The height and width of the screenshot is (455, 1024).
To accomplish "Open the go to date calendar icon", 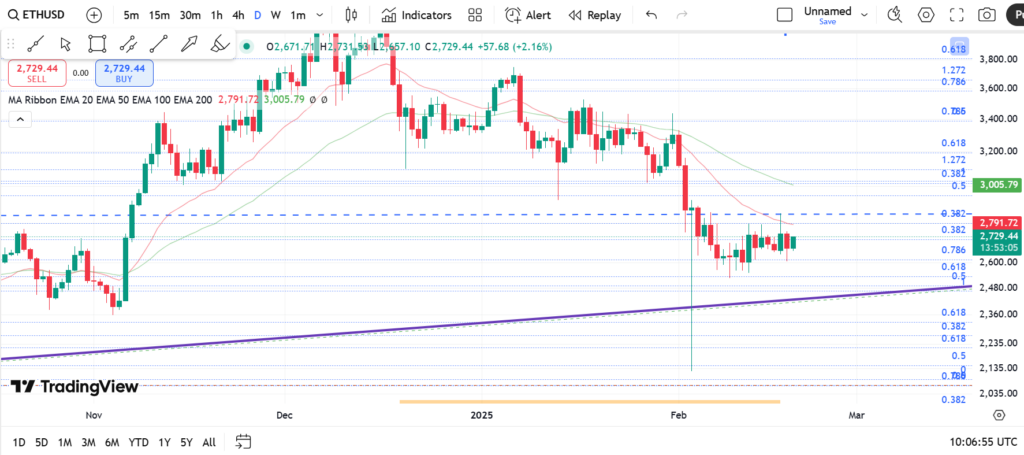I will (x=243, y=441).
